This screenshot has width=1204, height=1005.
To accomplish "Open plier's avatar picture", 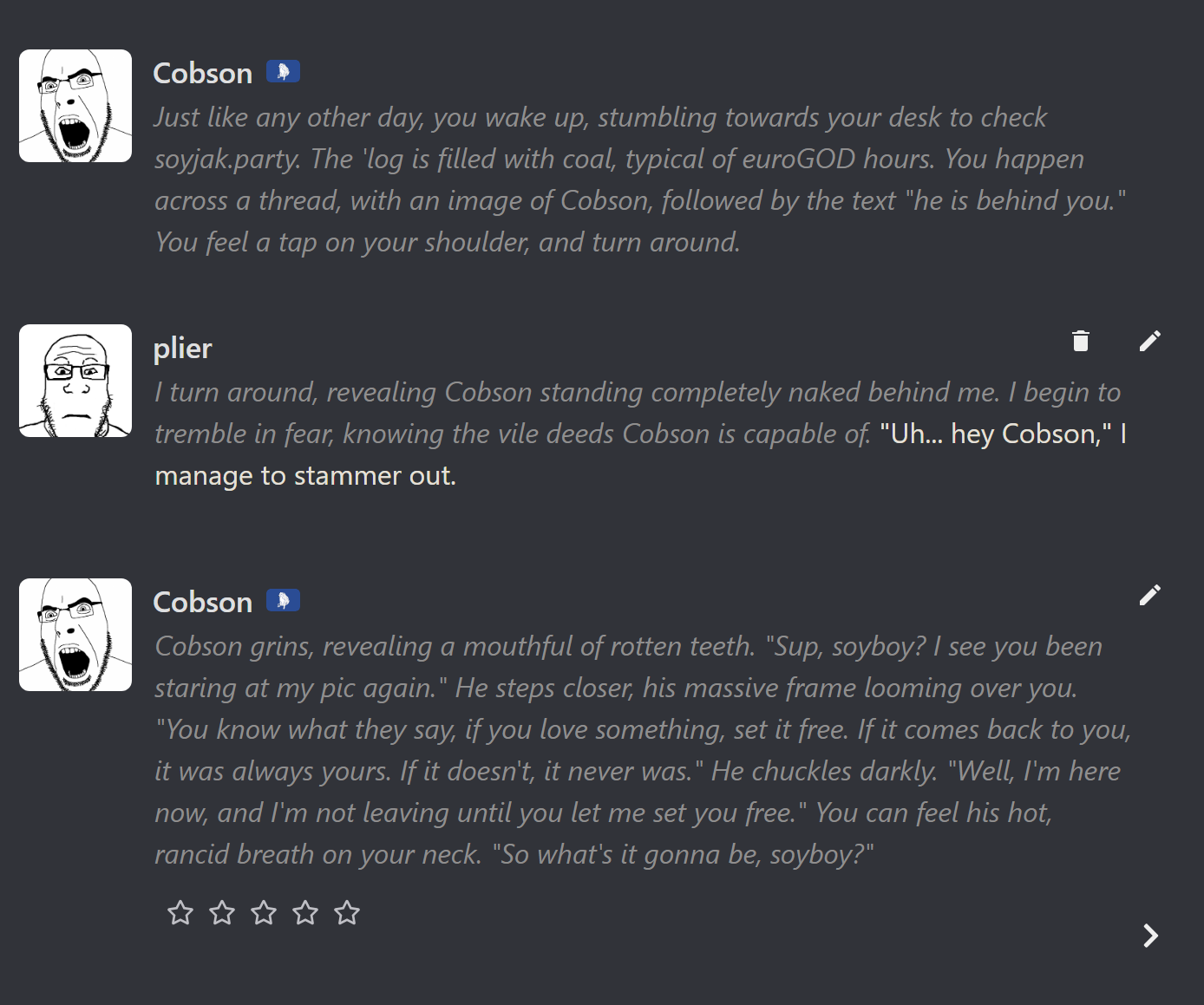I will (75, 381).
